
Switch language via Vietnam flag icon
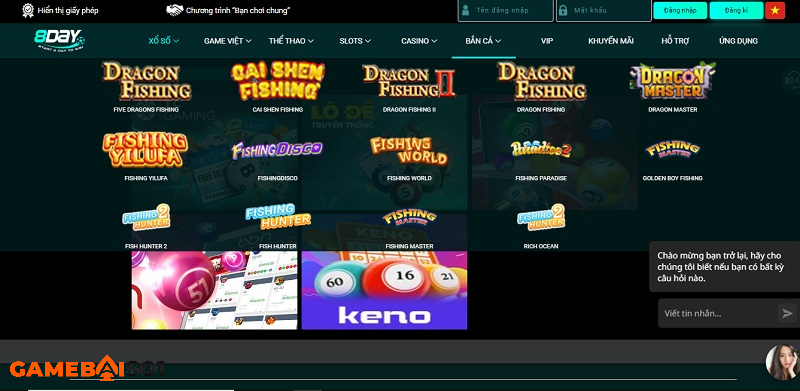pos(775,10)
